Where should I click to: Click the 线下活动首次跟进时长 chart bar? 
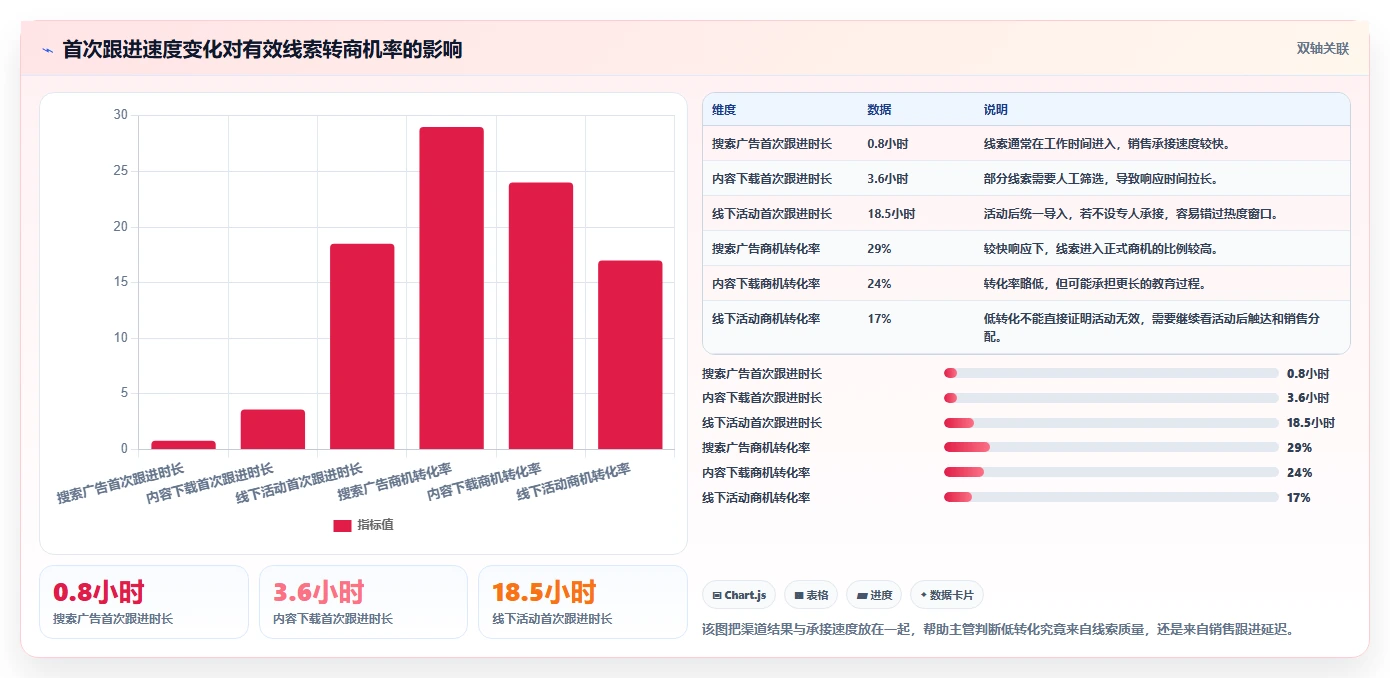pos(362,346)
